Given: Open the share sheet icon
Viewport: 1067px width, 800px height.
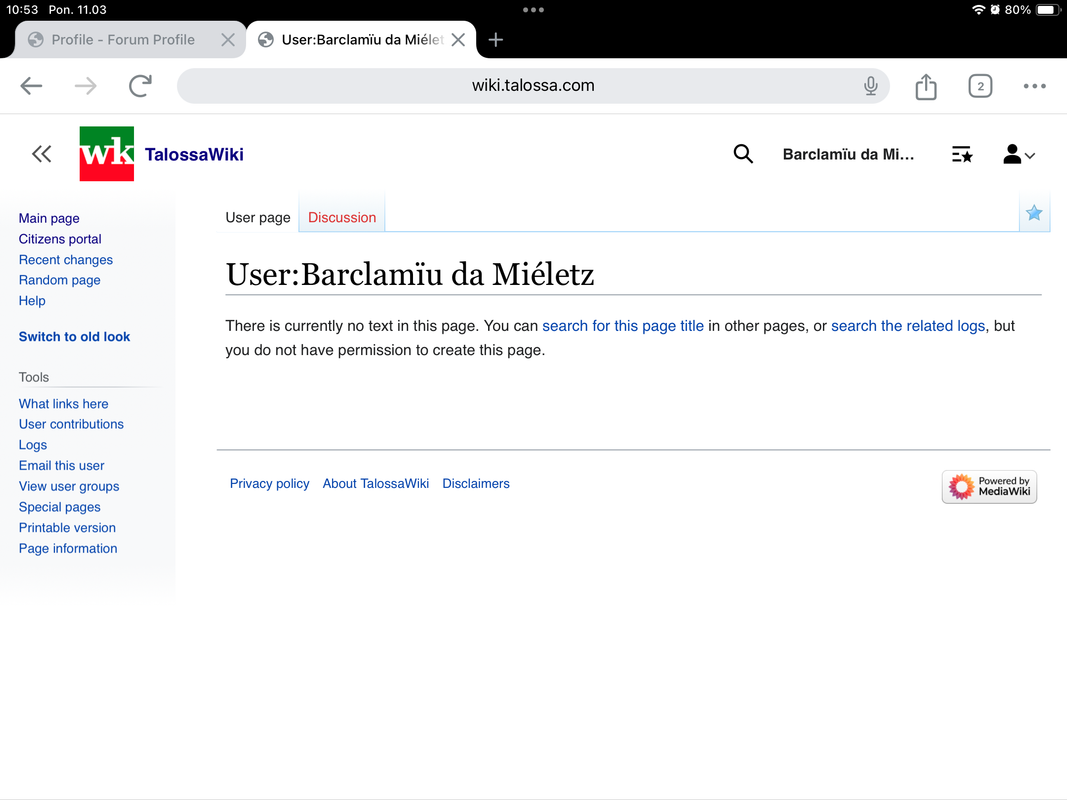Looking at the screenshot, I should pyautogui.click(x=925, y=86).
